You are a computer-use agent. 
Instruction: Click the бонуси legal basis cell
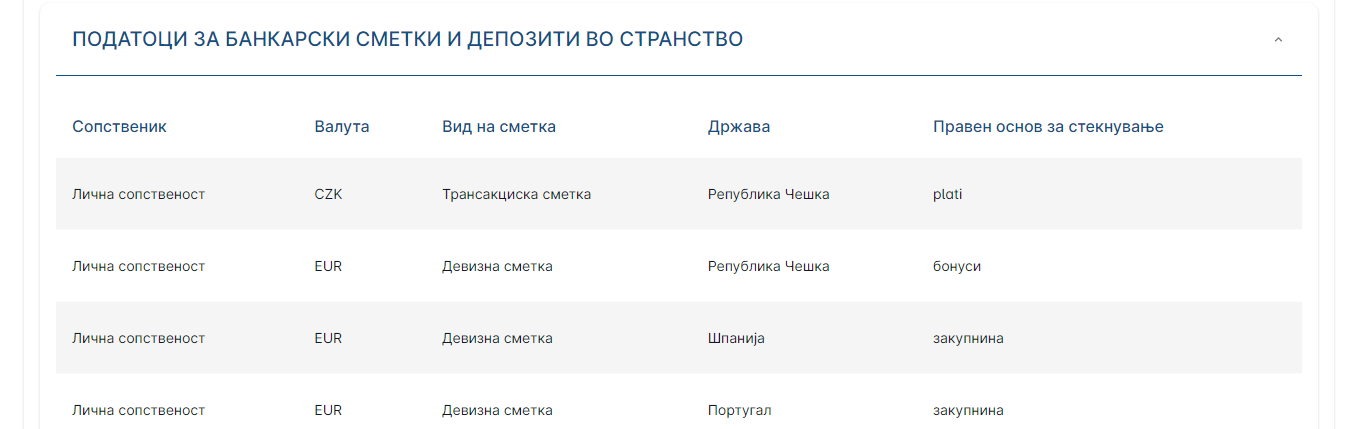pyautogui.click(x=956, y=266)
